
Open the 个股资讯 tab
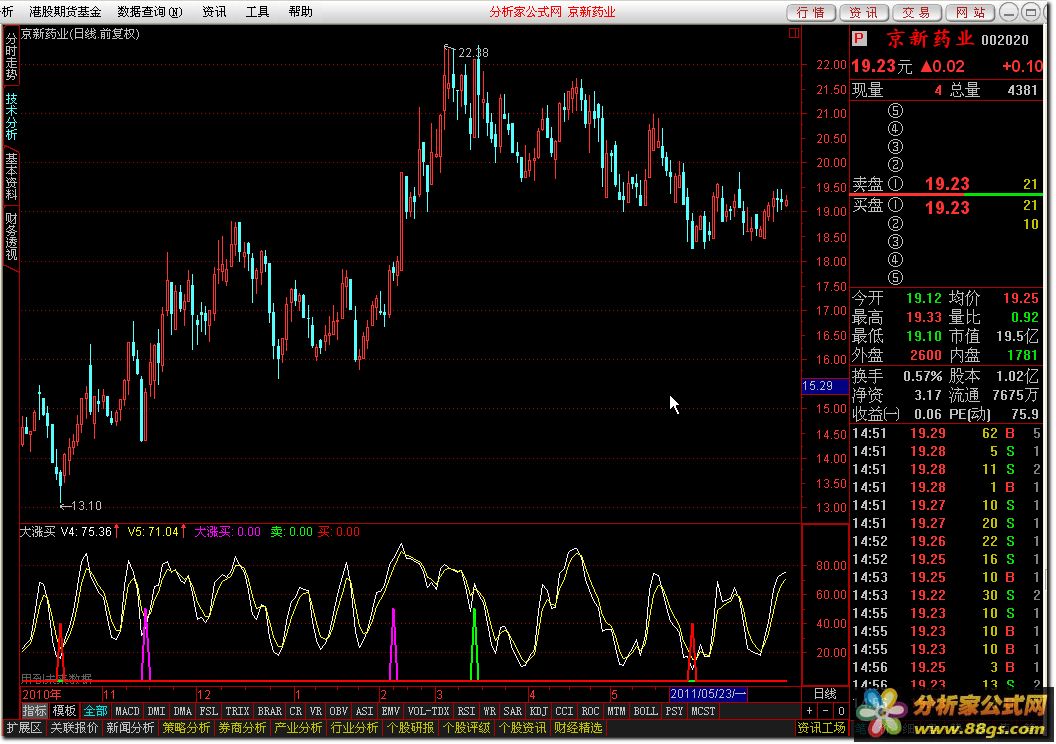tap(522, 728)
